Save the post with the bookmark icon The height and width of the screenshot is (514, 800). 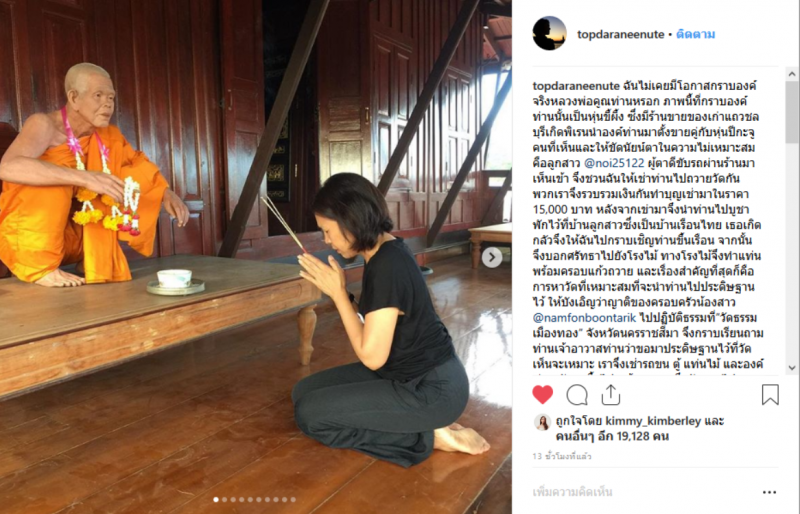click(770, 395)
